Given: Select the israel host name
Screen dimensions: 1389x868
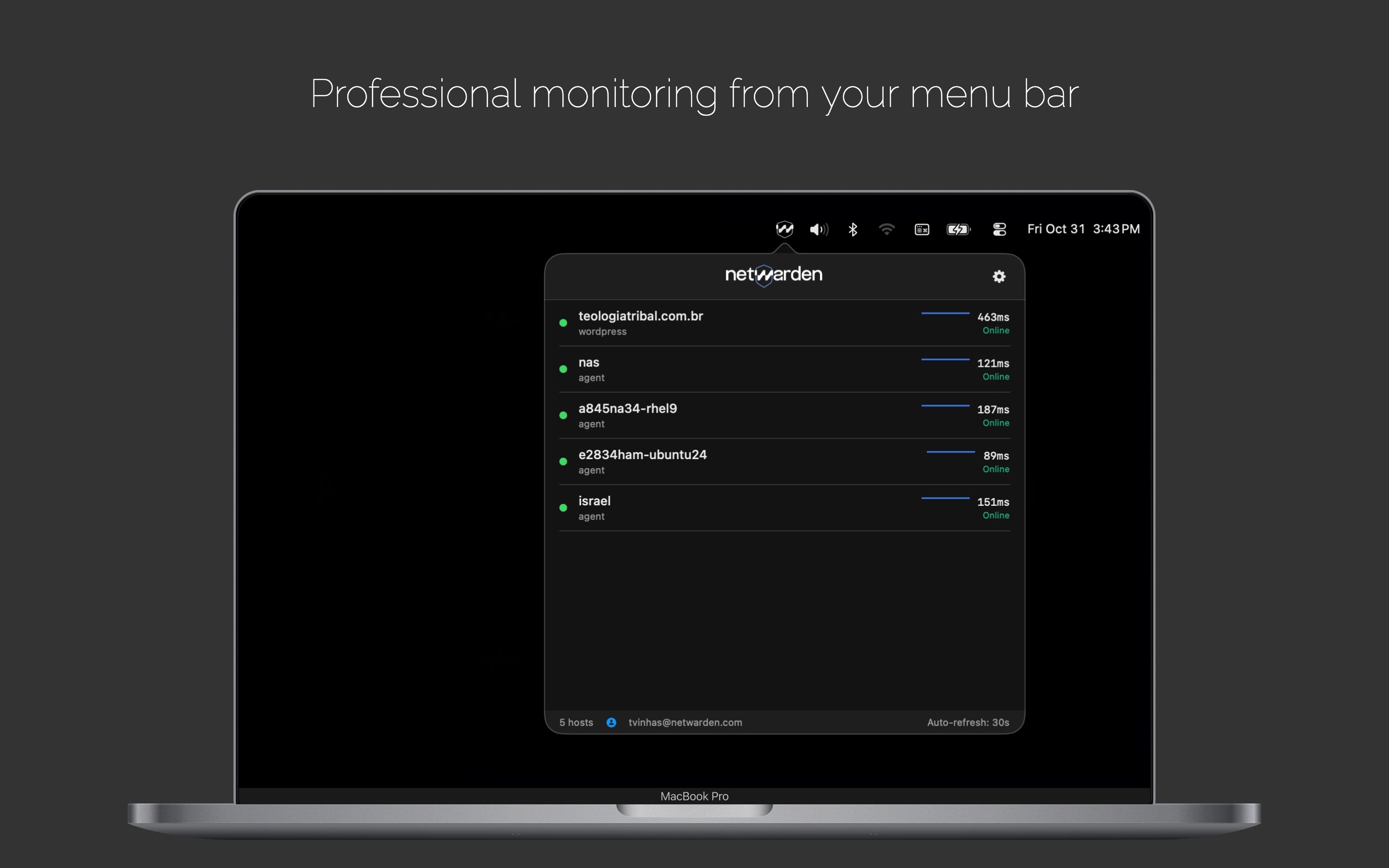Looking at the screenshot, I should pos(594,501).
